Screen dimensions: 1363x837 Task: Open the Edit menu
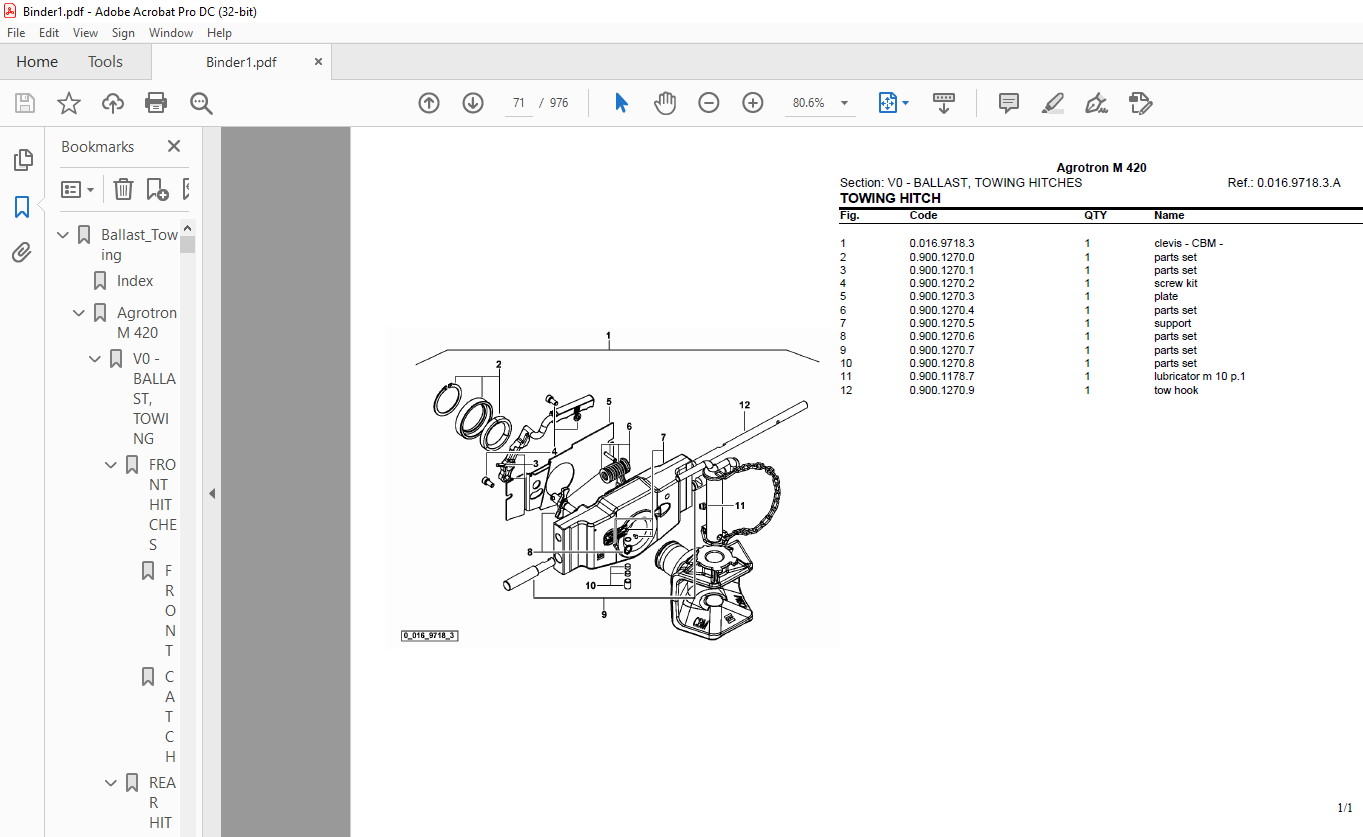pos(49,33)
